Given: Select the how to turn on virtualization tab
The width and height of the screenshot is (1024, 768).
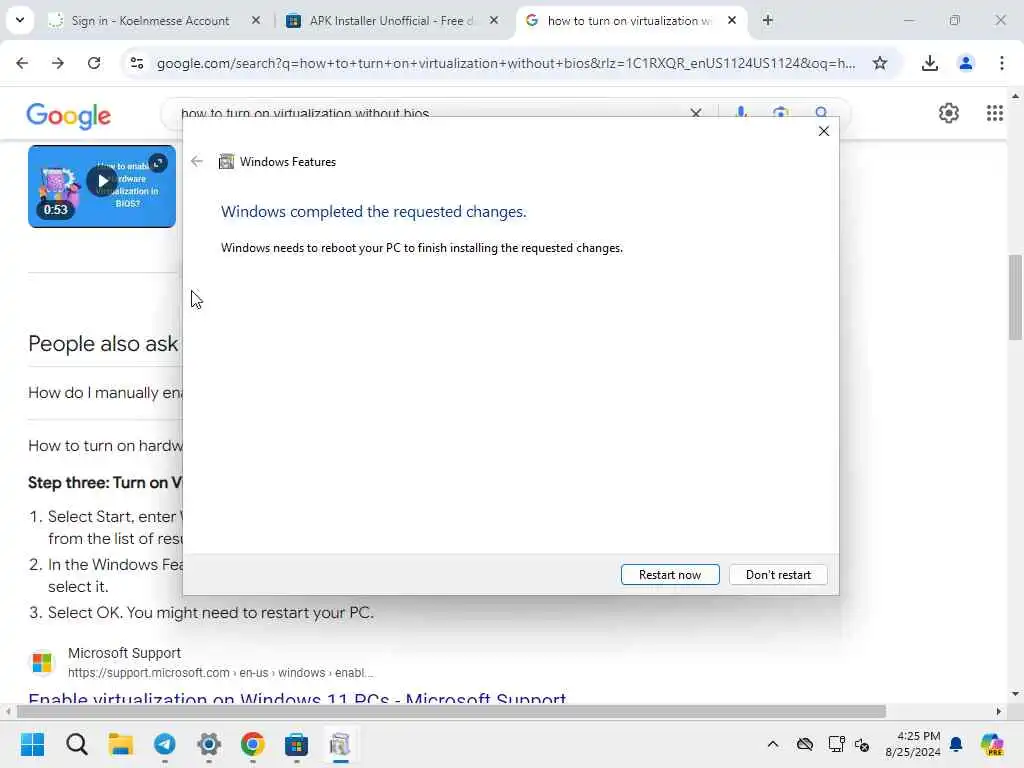Looking at the screenshot, I should (x=628, y=21).
